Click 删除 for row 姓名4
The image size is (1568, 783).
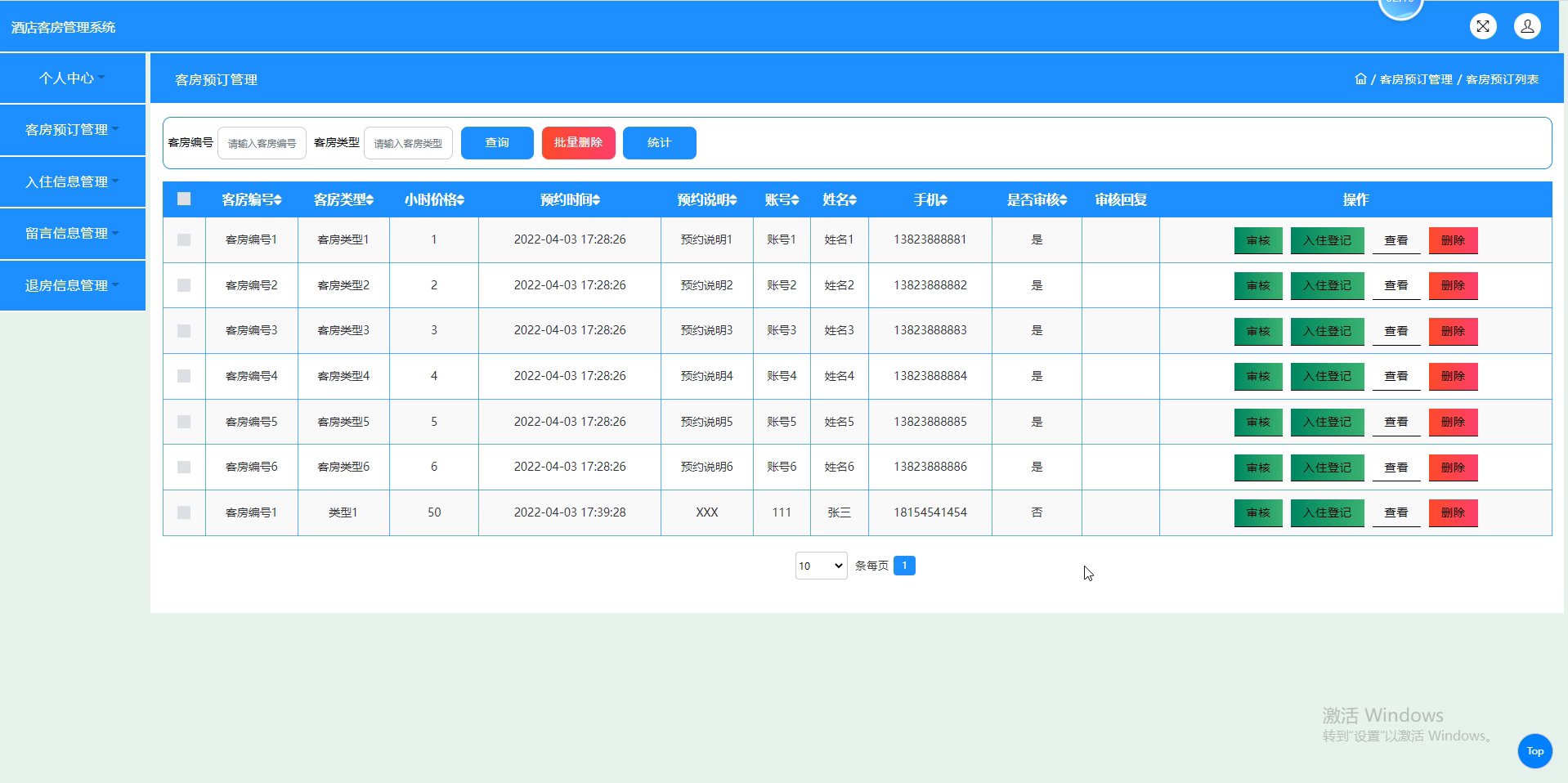pyautogui.click(x=1453, y=377)
